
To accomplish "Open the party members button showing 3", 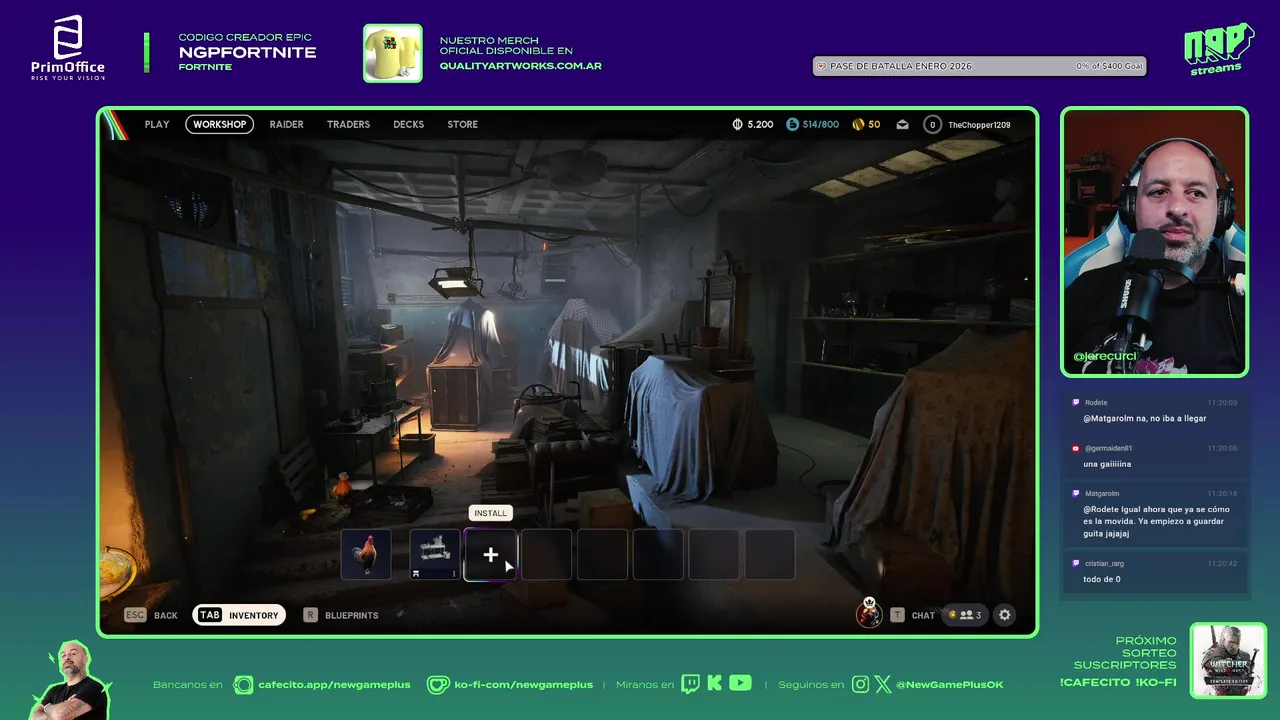I will pos(965,615).
